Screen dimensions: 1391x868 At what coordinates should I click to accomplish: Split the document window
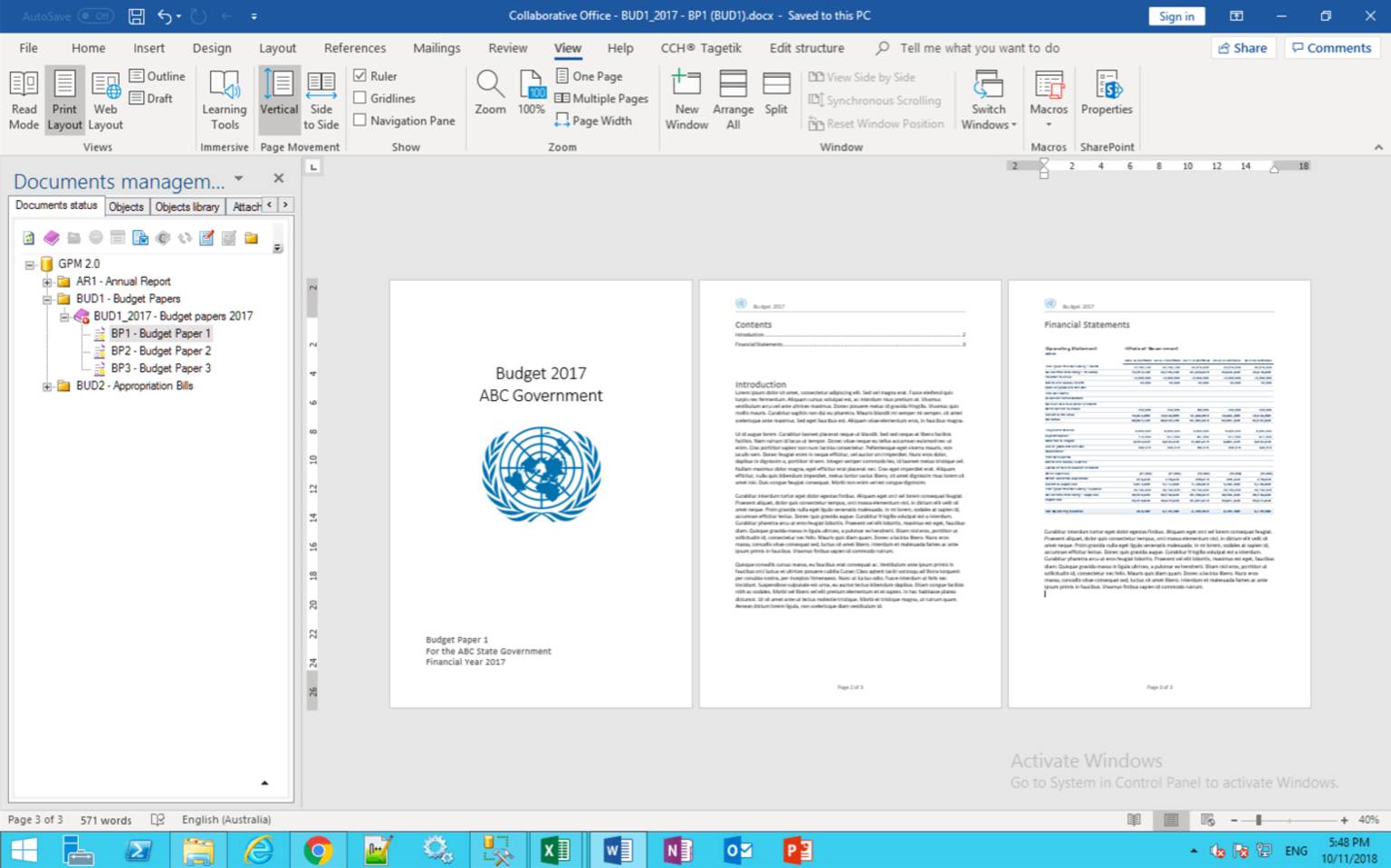tap(776, 93)
